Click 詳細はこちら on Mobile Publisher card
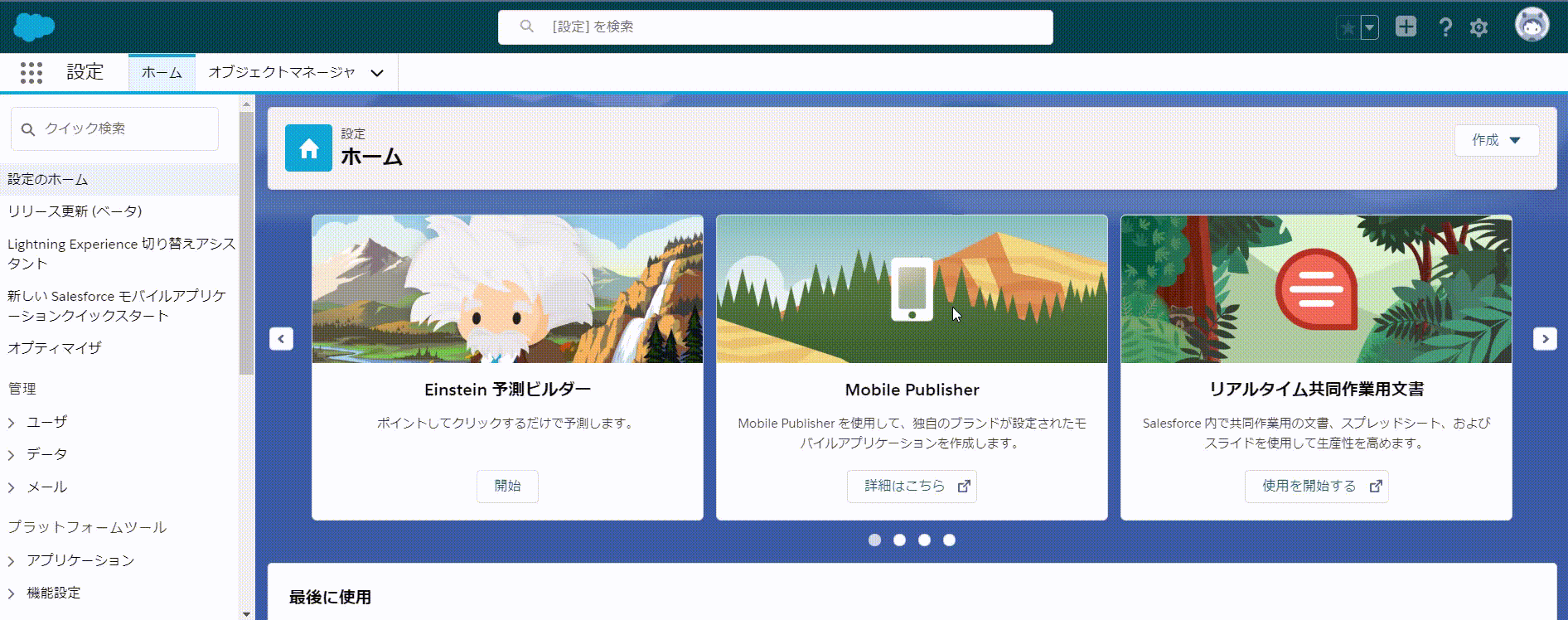 tap(912, 487)
